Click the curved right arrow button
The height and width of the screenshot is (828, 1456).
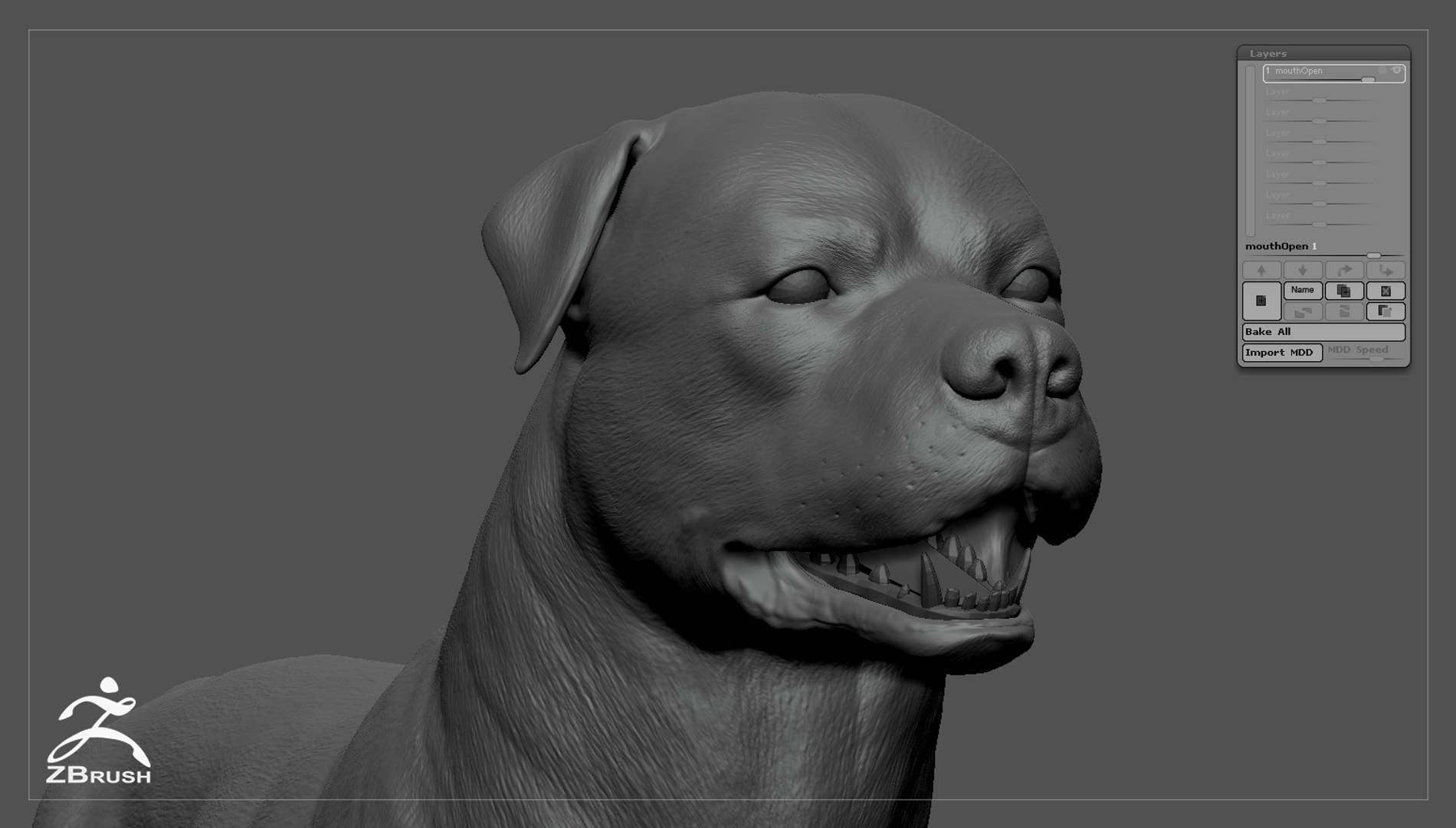[x=1344, y=271]
